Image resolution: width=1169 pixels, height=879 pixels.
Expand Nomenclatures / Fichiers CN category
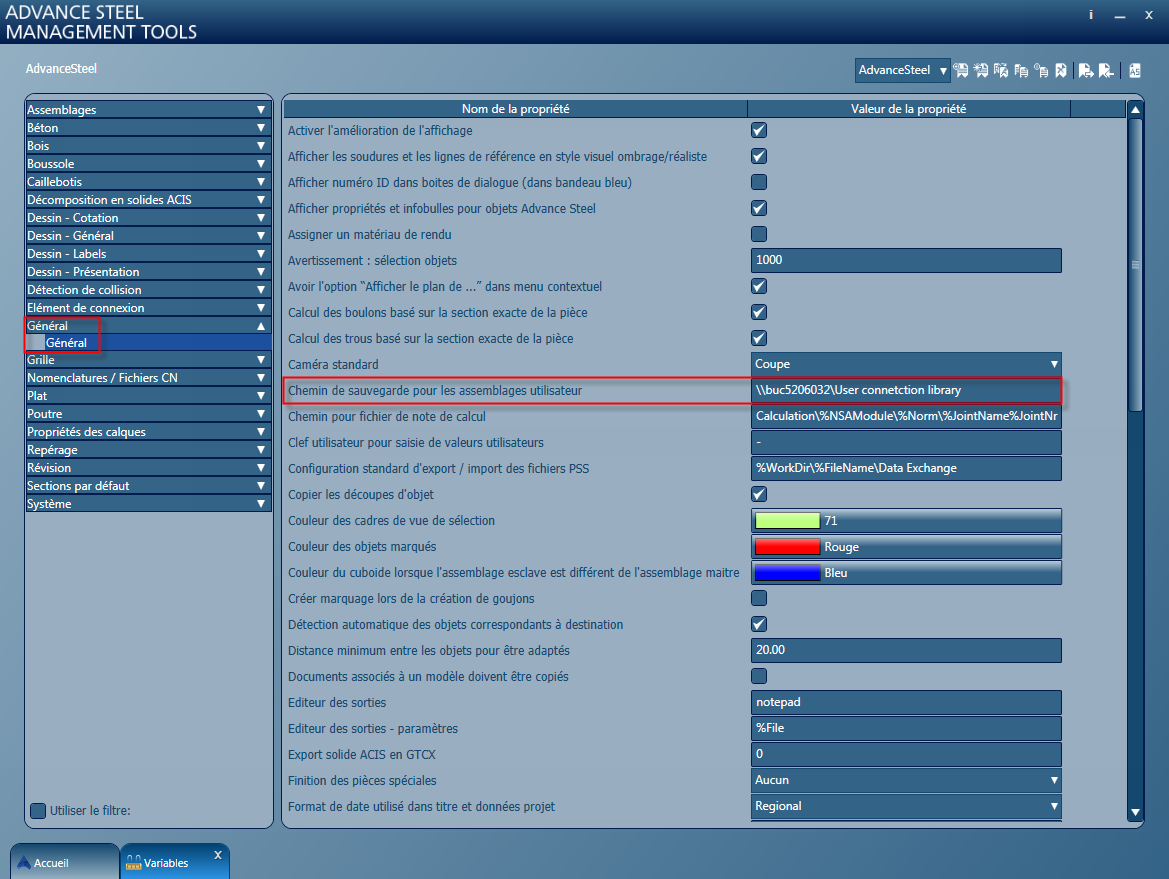(148, 378)
